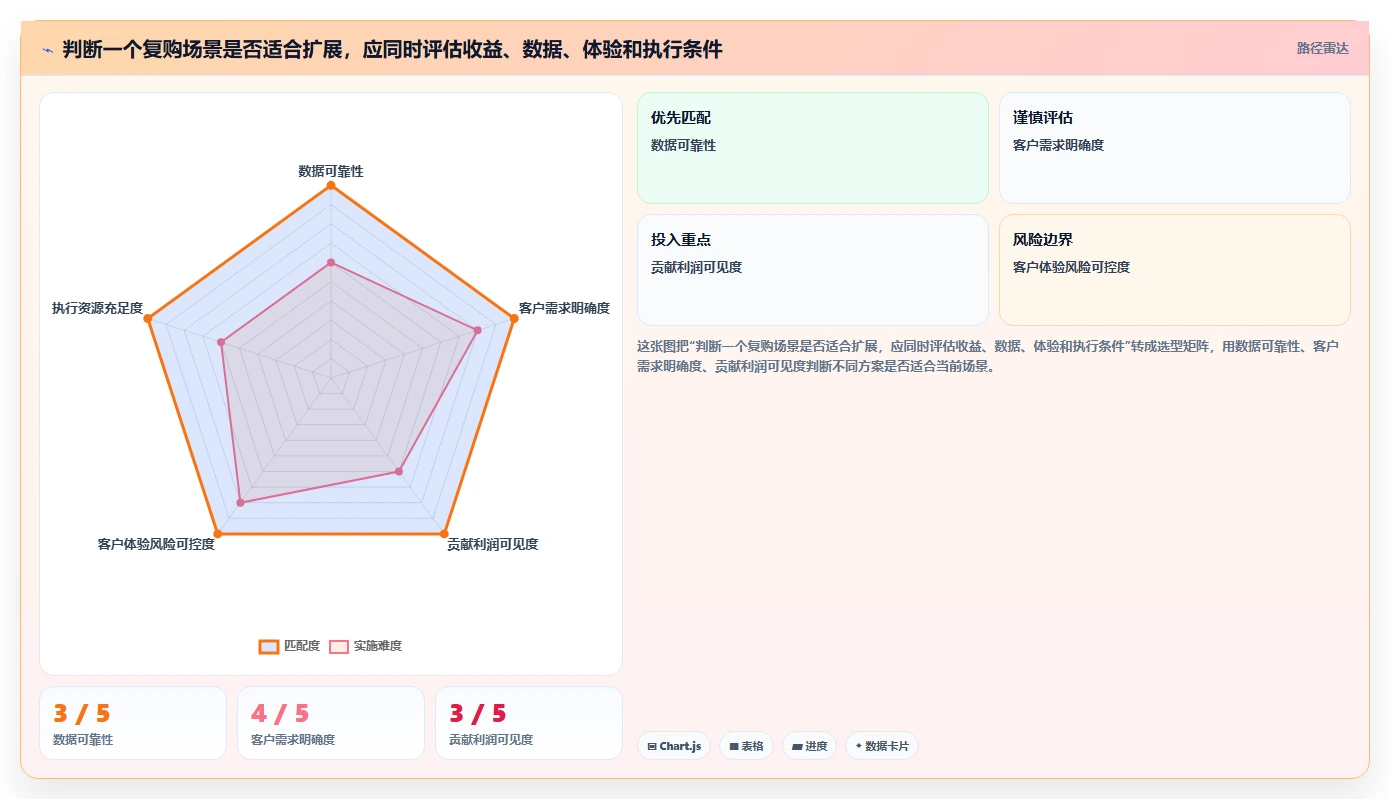Click the 客户需求明确度 axis label on the radar

click(564, 308)
